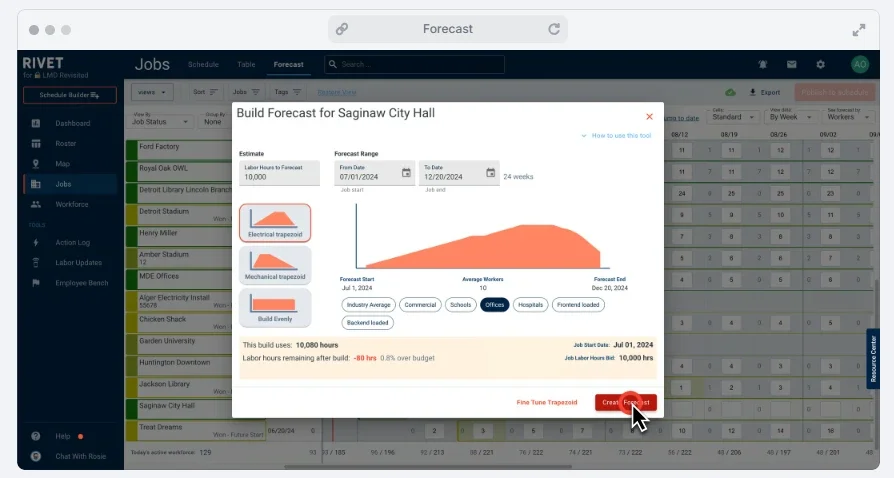Open the Workers forecast dropdown
The width and height of the screenshot is (894, 478).
coord(848,116)
